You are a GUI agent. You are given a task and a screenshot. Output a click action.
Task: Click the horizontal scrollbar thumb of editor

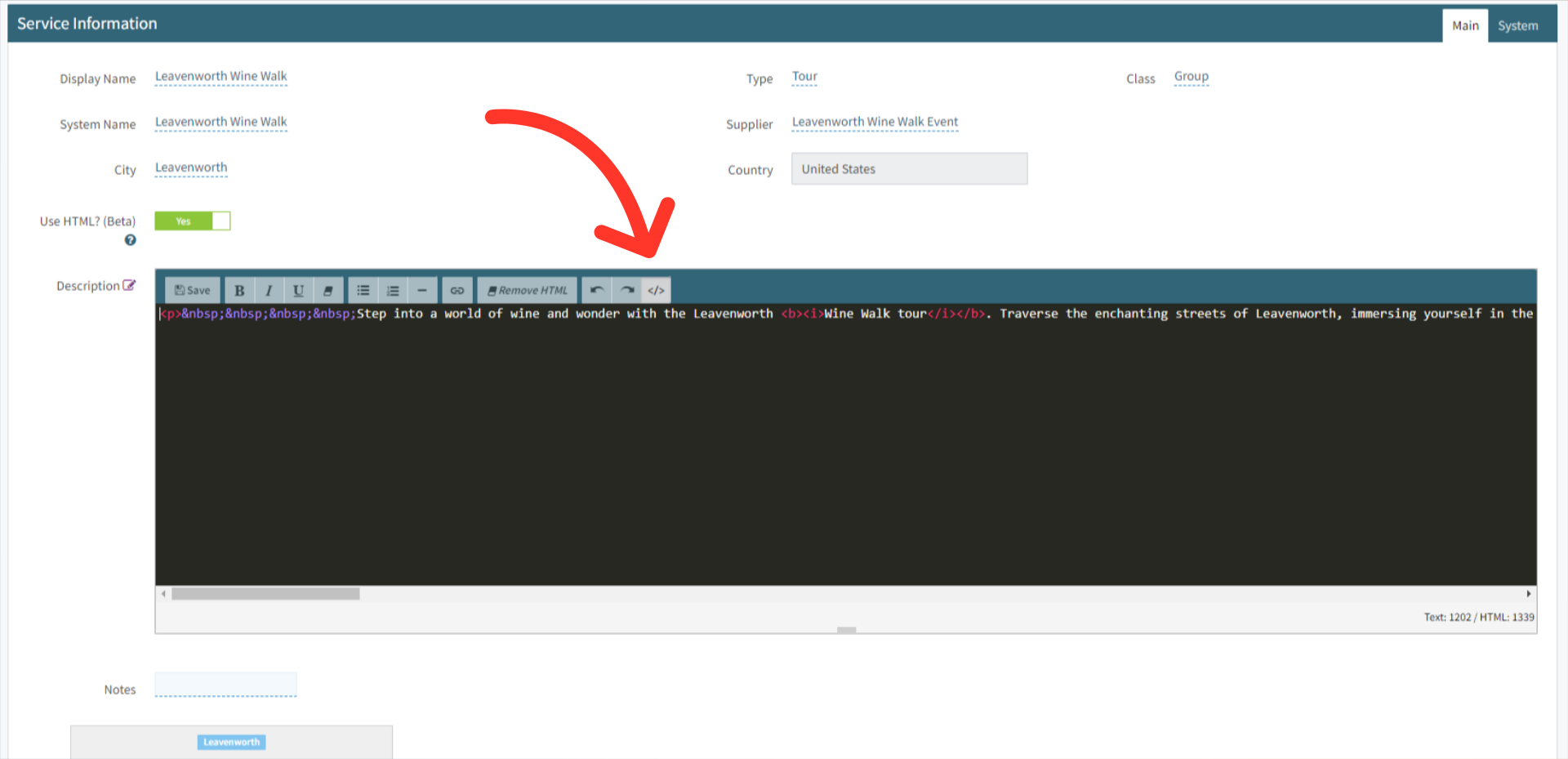(x=265, y=594)
